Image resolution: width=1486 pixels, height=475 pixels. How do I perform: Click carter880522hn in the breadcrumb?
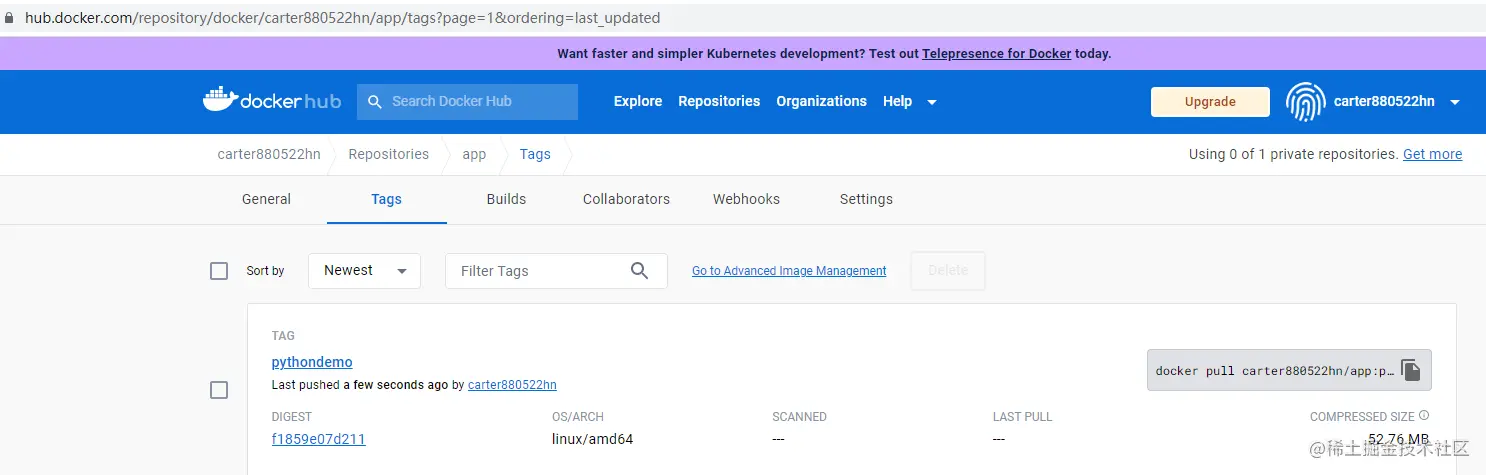click(269, 154)
